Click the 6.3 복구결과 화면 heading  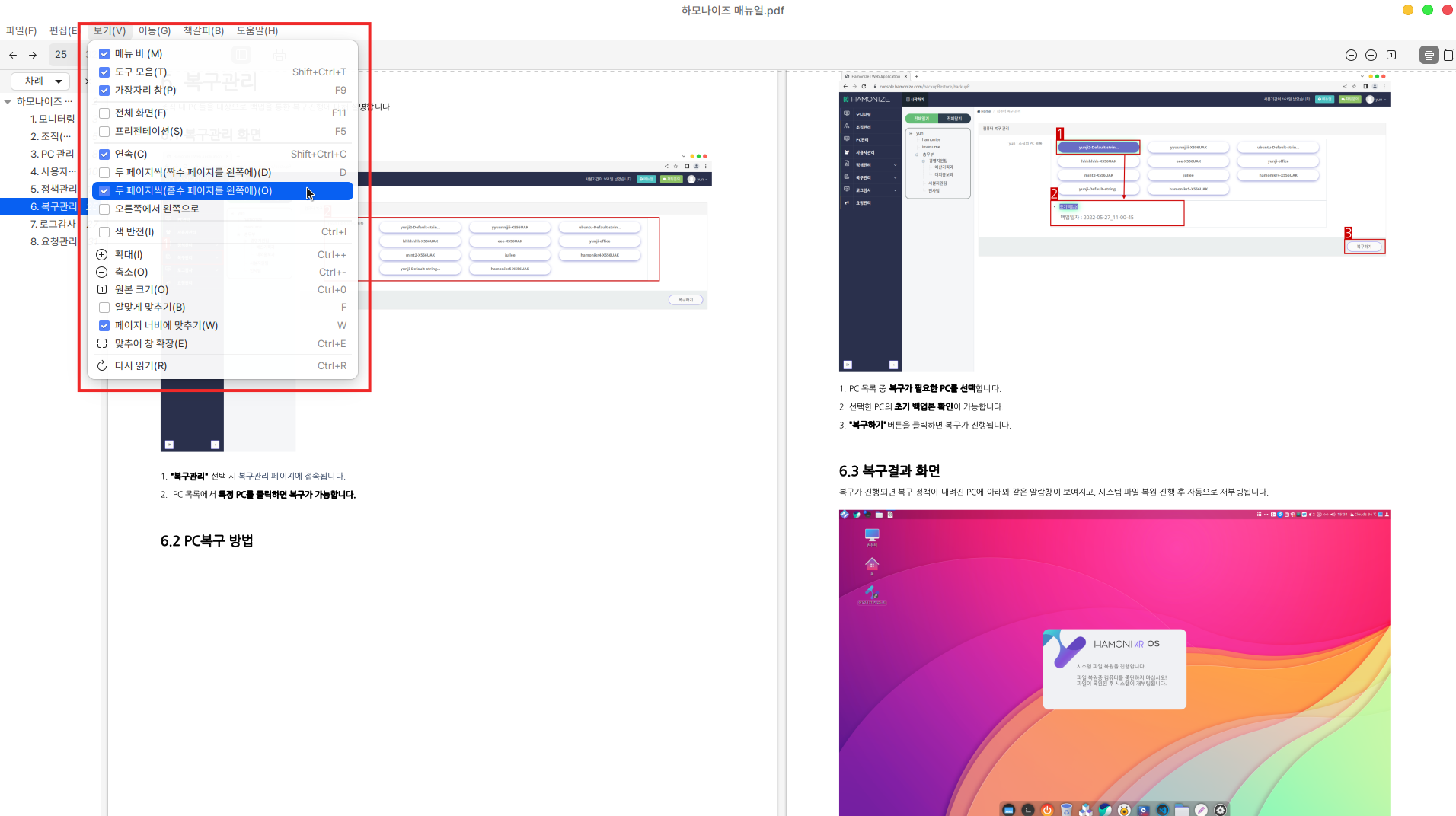coord(889,471)
